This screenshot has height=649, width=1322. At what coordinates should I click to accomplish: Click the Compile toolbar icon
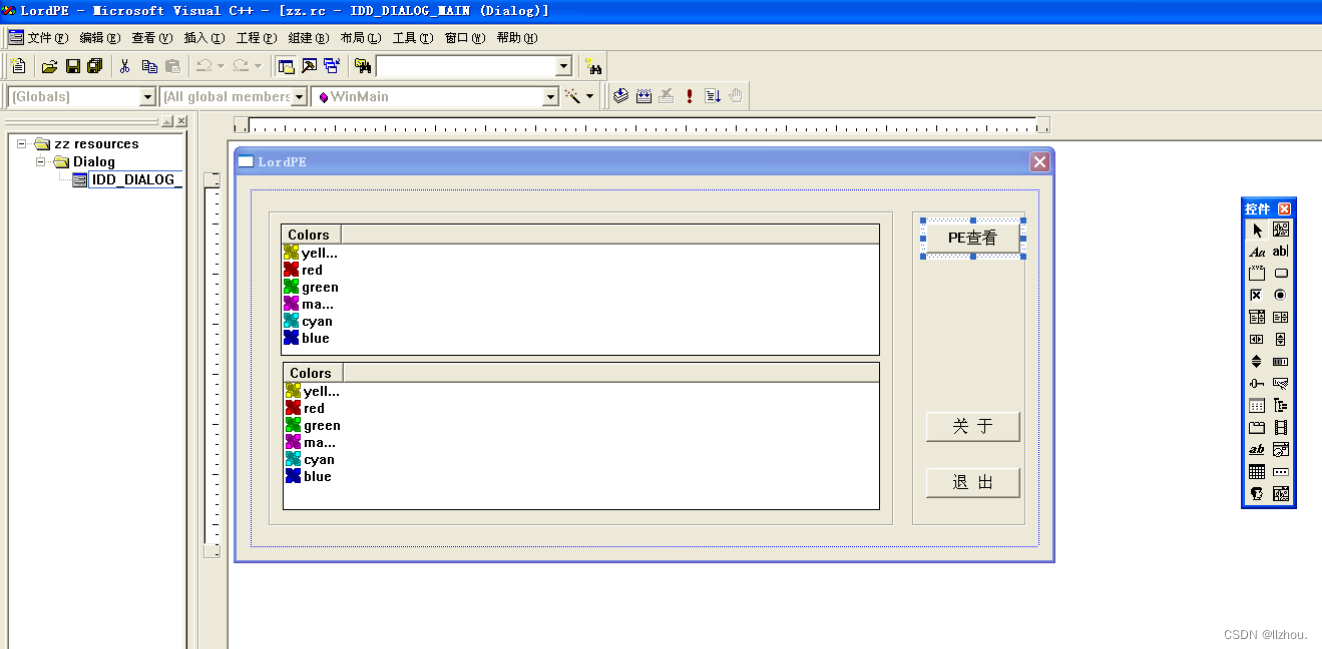(620, 95)
